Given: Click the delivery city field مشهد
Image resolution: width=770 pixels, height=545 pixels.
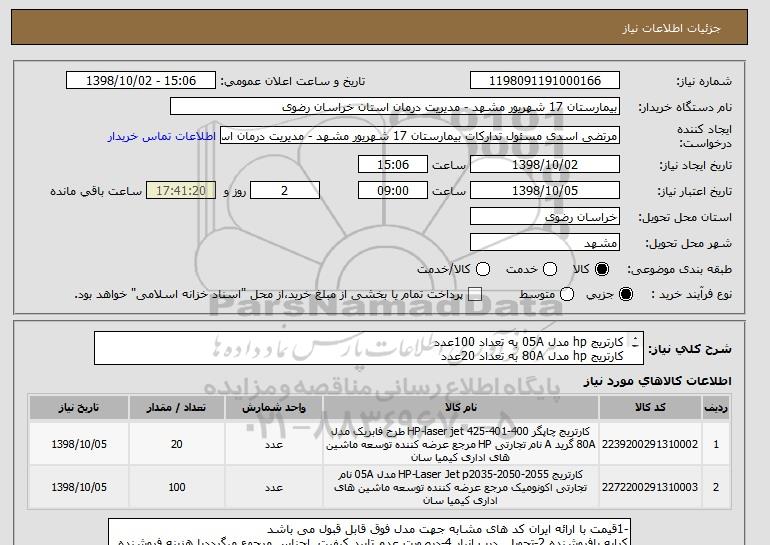Looking at the screenshot, I should tap(545, 243).
